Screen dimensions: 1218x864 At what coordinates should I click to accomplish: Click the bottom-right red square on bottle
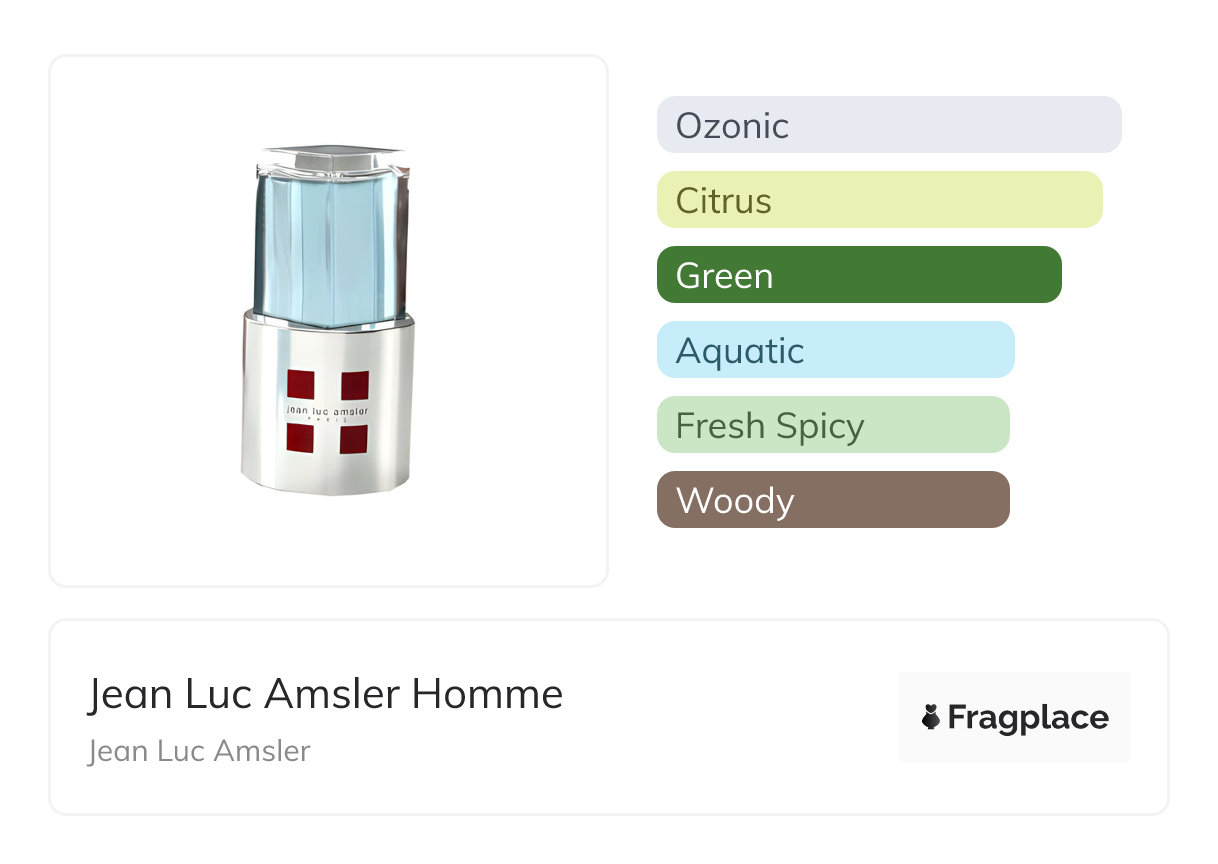coord(355,439)
